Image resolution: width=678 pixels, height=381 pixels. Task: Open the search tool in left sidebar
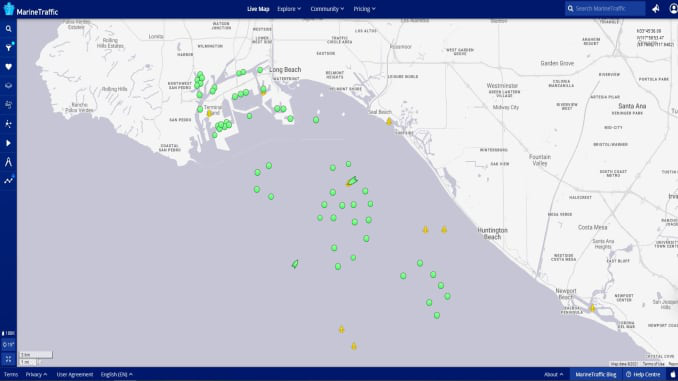click(8, 29)
